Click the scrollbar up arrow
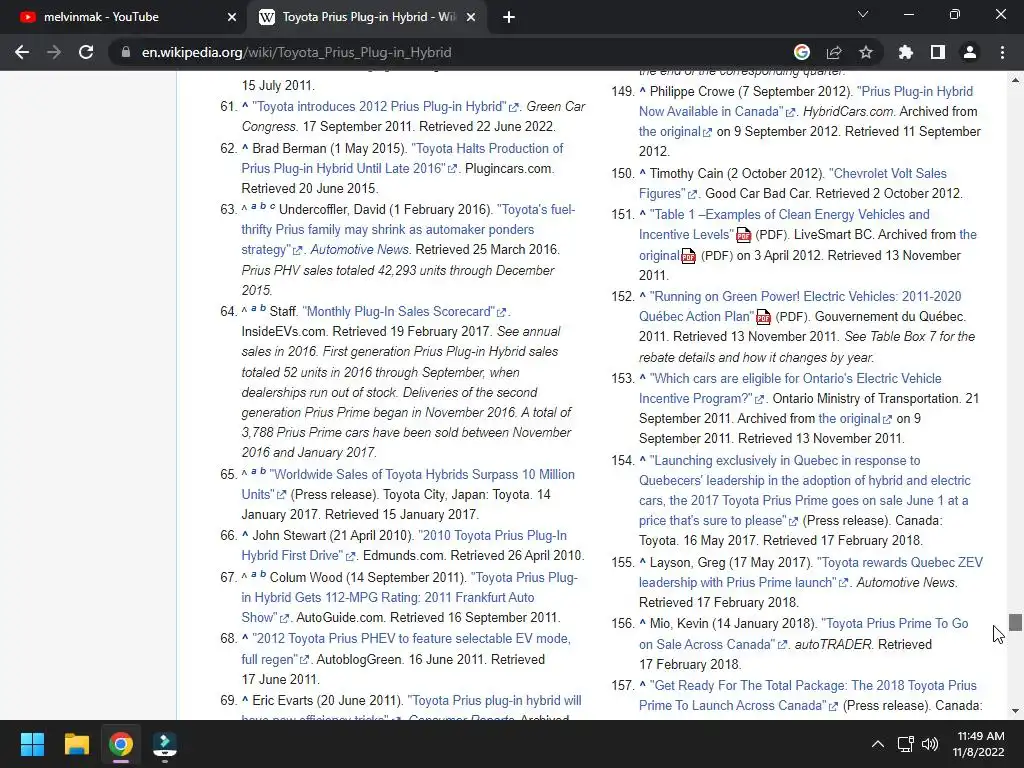This screenshot has height=768, width=1024. (x=1015, y=80)
